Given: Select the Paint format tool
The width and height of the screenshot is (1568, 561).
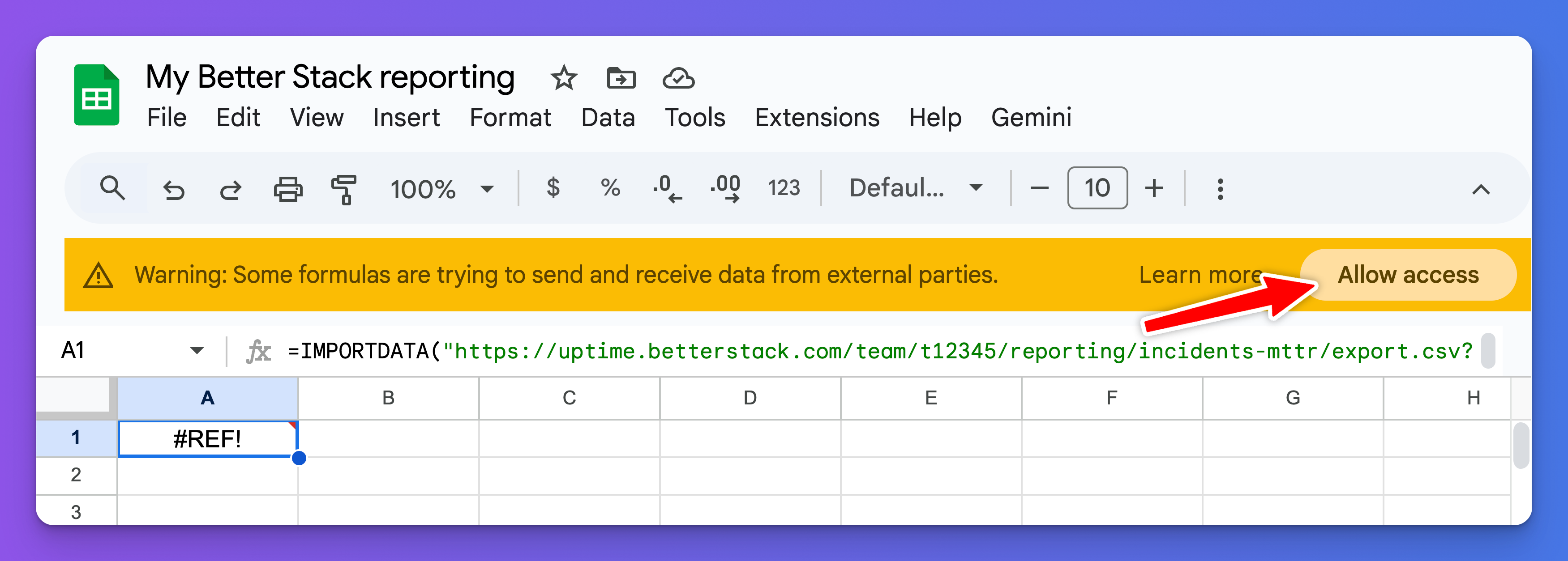Looking at the screenshot, I should (344, 188).
